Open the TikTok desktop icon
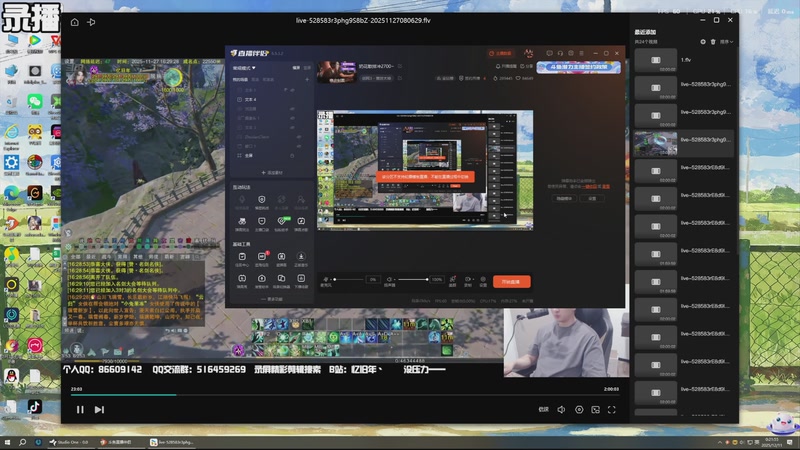The width and height of the screenshot is (800, 450). [x=35, y=407]
